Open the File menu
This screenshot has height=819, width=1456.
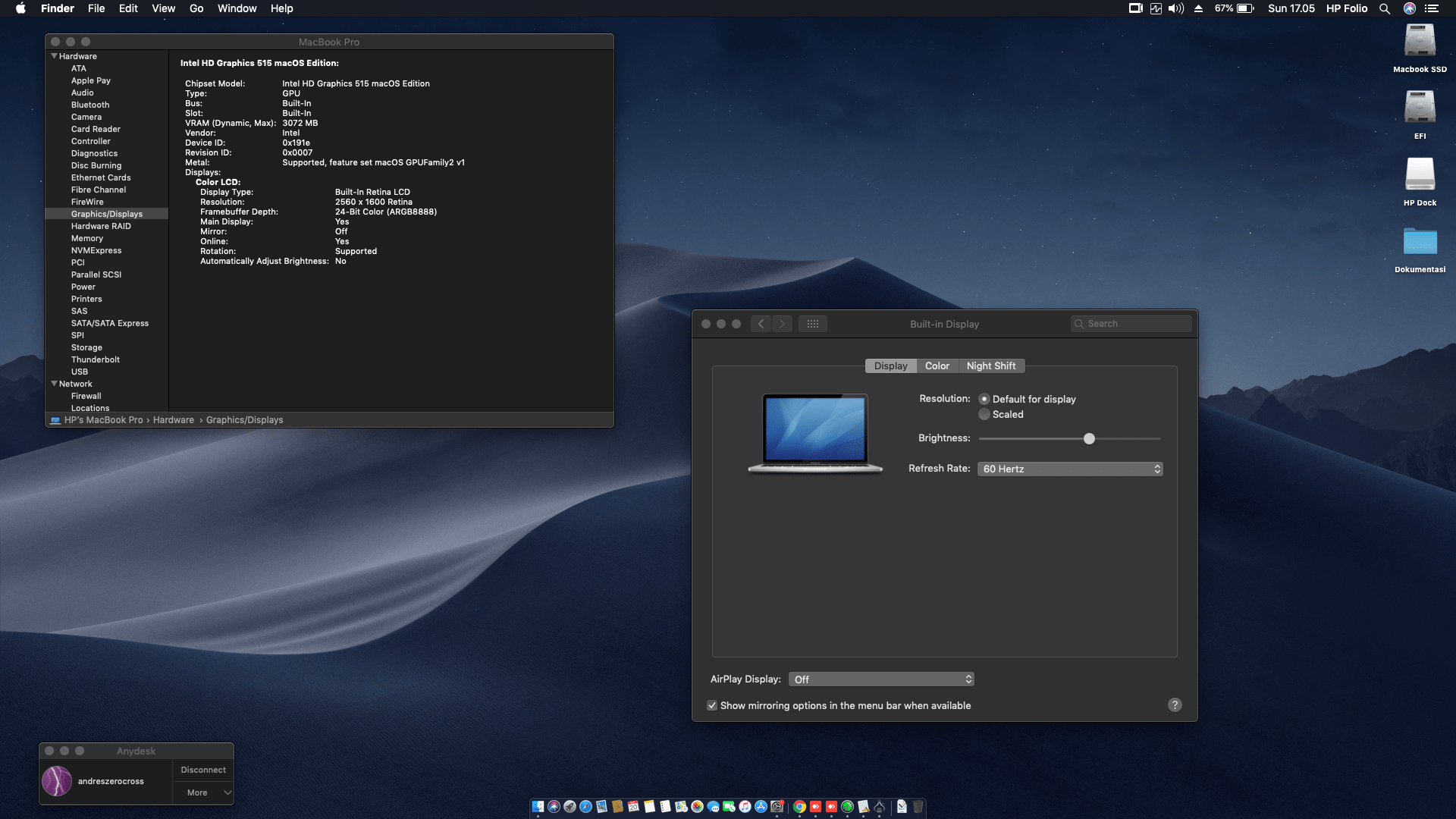click(x=96, y=8)
